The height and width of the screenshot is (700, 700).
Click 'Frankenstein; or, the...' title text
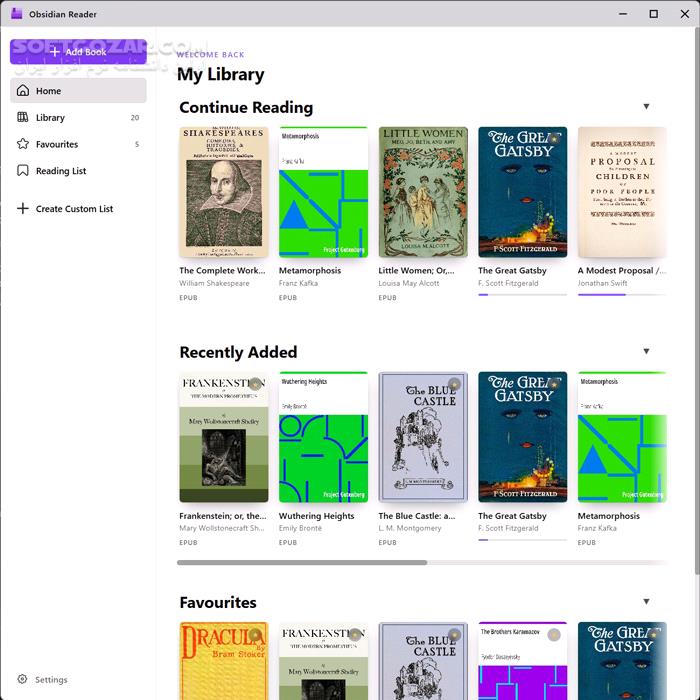[223, 516]
